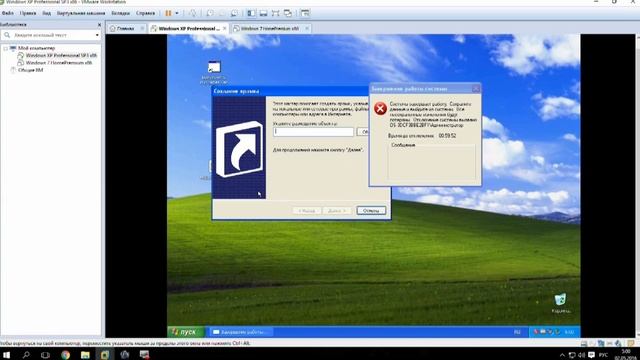
Task: Show hidden tray icons chevron
Action: coord(562,355)
